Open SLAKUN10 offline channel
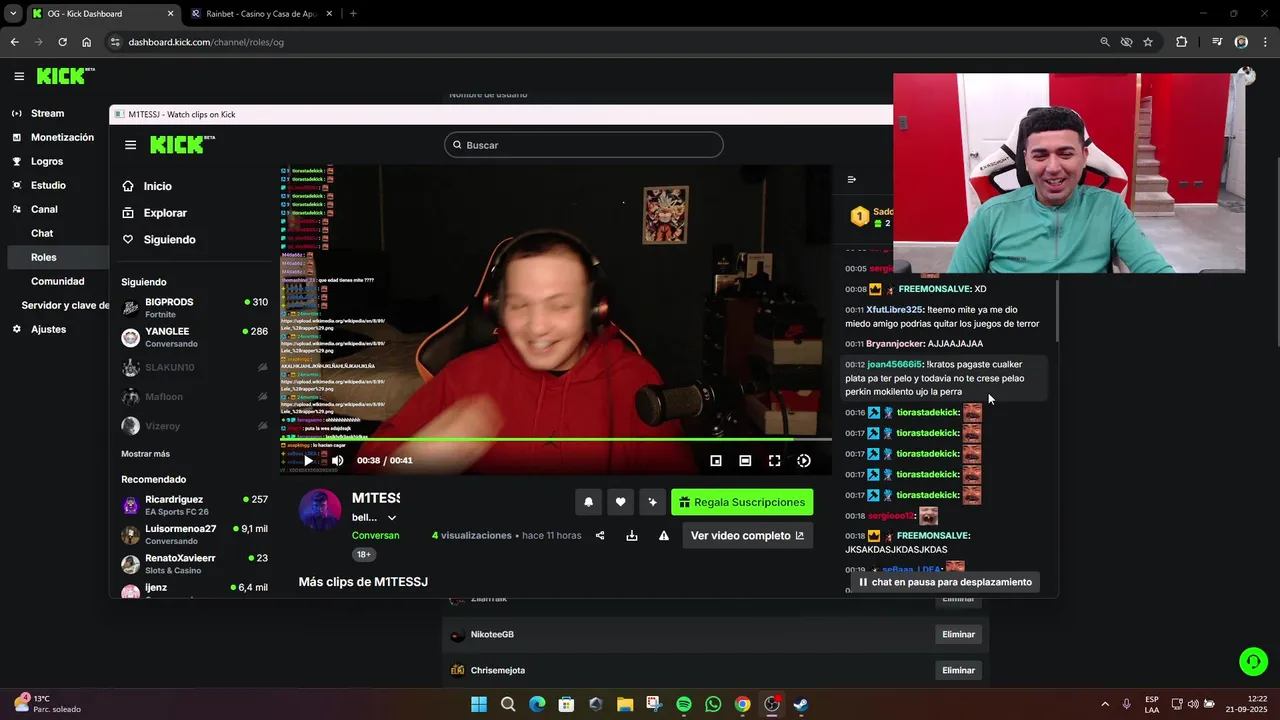 tap(195, 367)
